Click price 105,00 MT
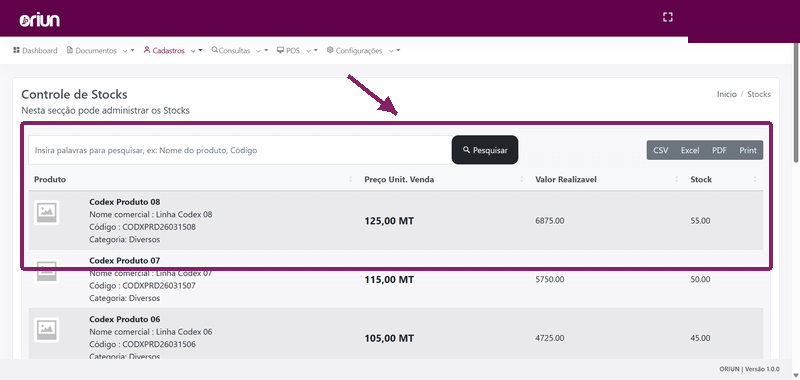Screen dimensions: 800x380 389,339
